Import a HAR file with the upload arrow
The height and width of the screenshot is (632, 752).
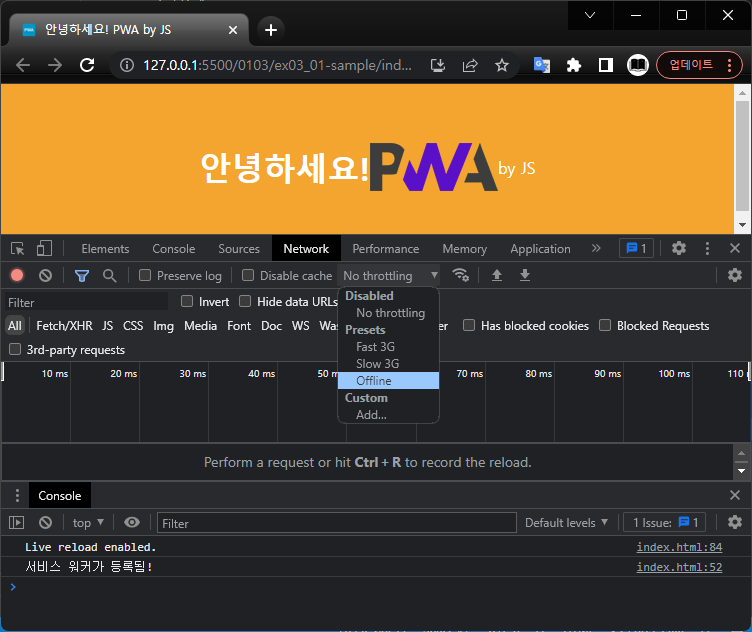[497, 275]
